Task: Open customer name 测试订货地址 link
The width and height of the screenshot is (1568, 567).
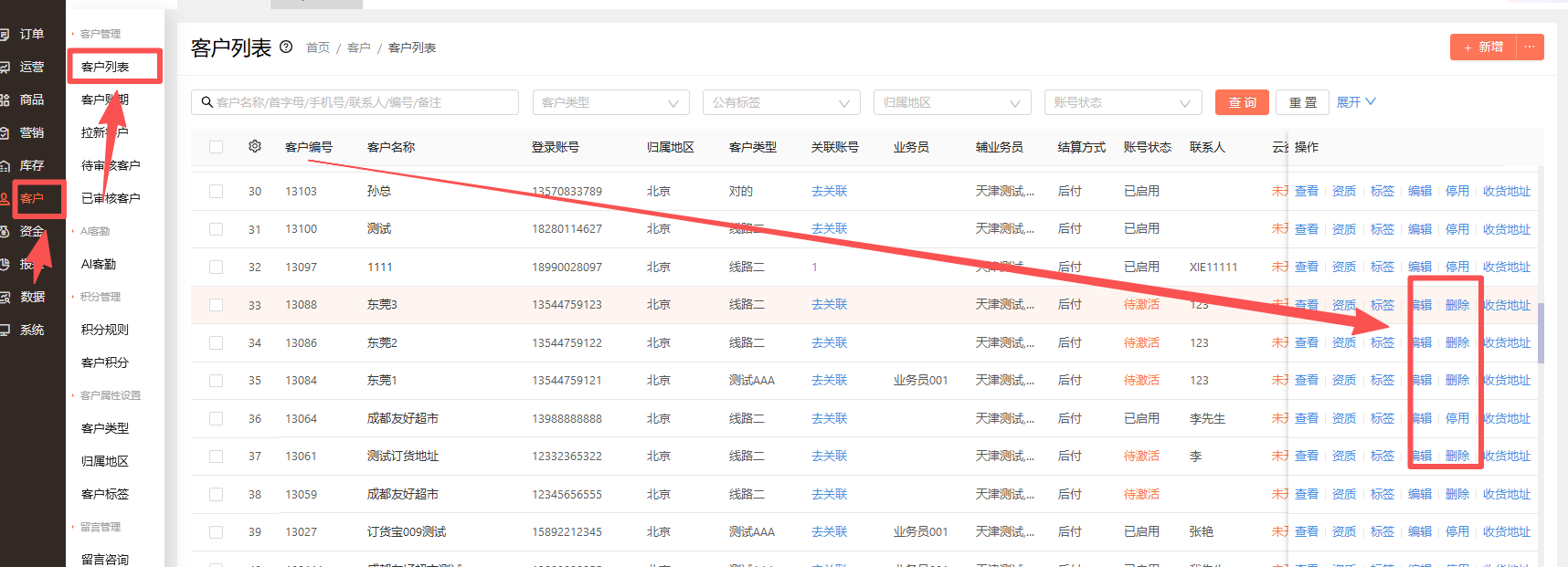Action: tap(403, 456)
